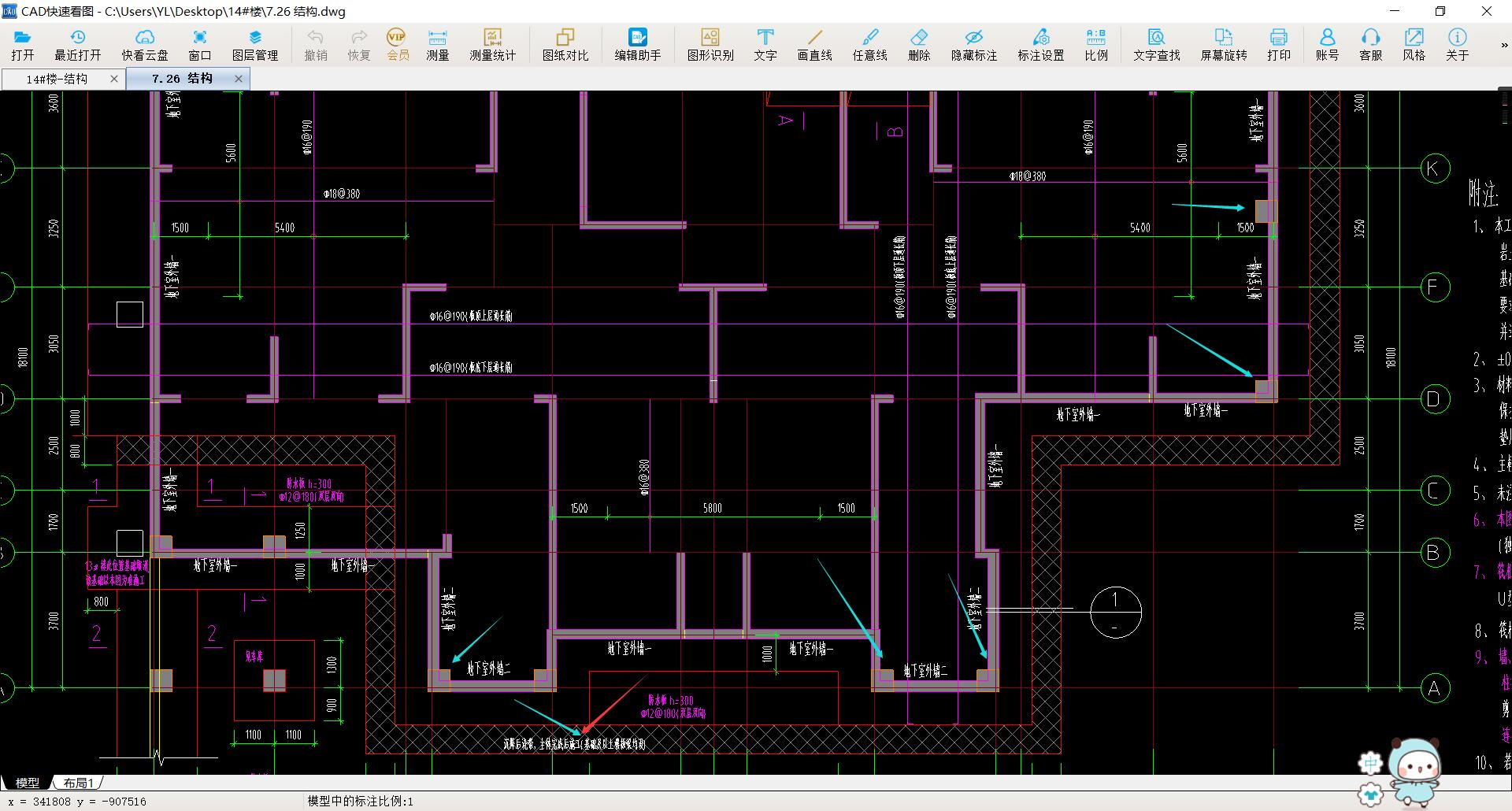The height and width of the screenshot is (811, 1512).
Task: Select the 测量 measure tool
Action: tap(437, 44)
